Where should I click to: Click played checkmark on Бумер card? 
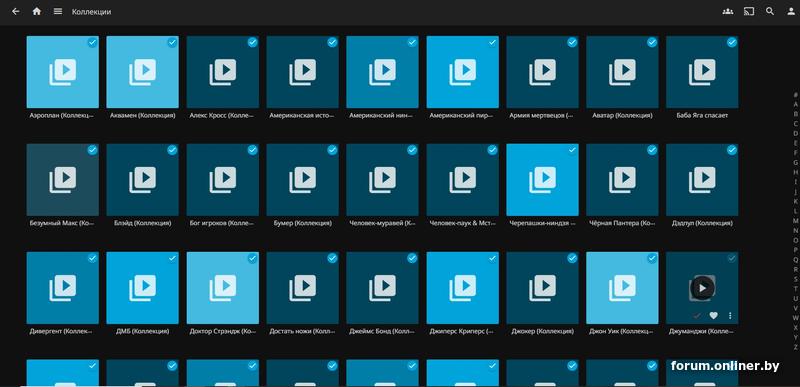point(332,150)
